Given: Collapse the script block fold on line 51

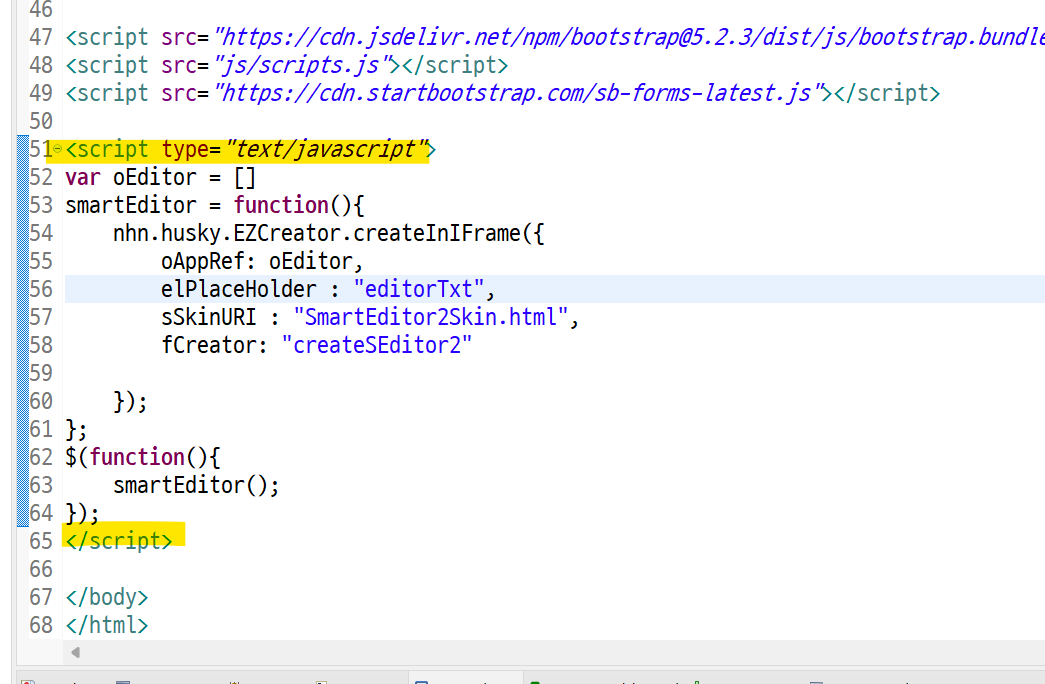Looking at the screenshot, I should tap(57, 149).
